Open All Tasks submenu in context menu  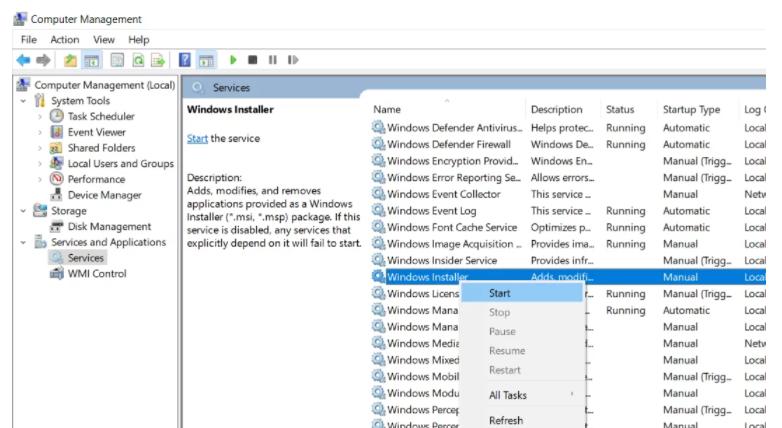522,395
